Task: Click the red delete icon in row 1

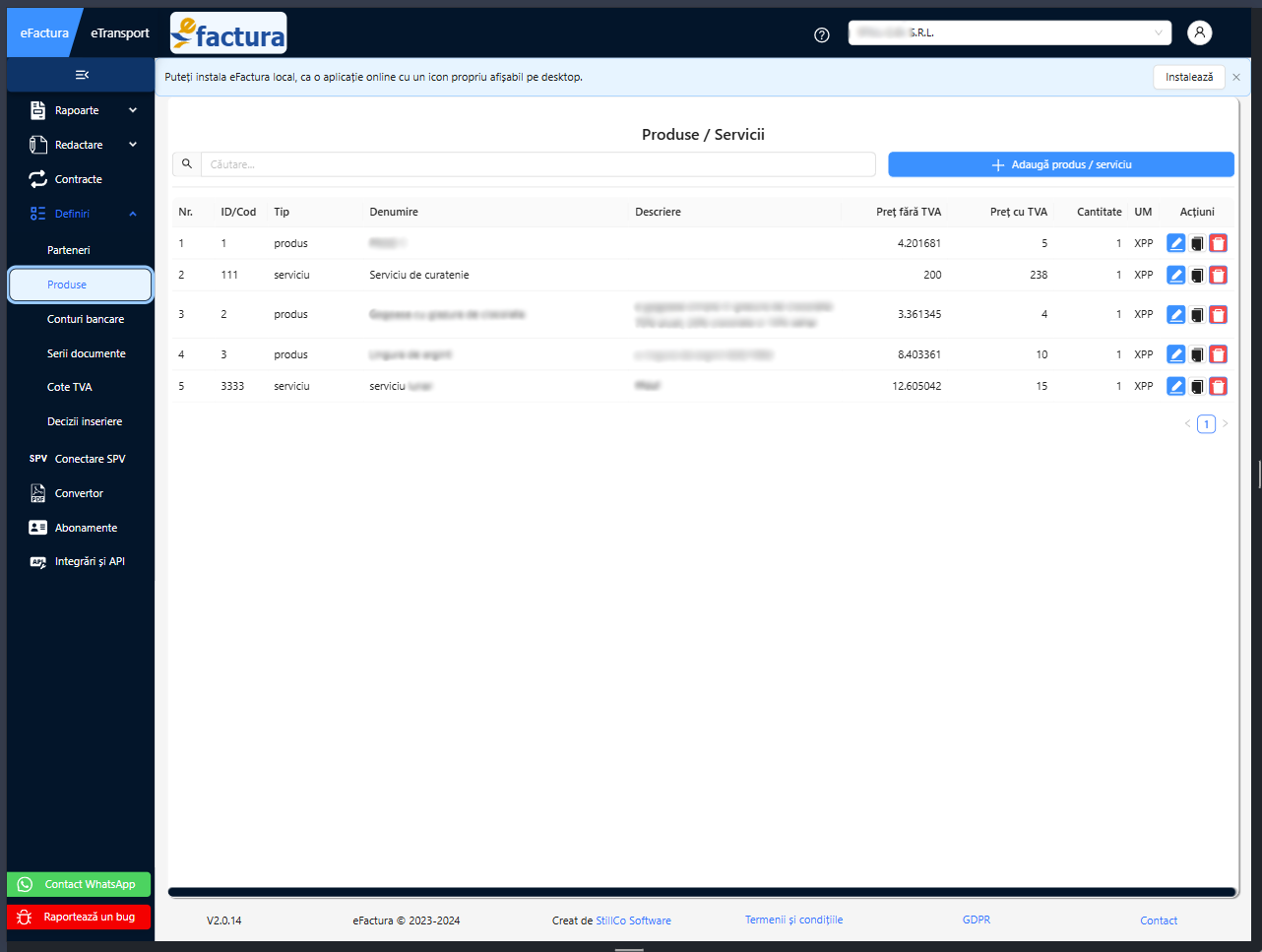Action: pyautogui.click(x=1218, y=244)
